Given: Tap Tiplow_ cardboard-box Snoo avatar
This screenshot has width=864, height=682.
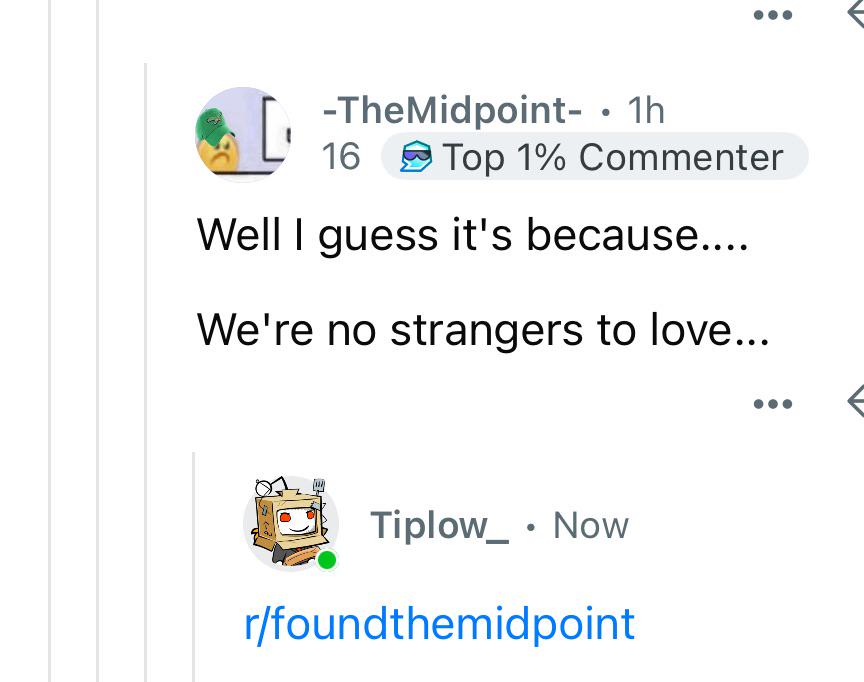Looking at the screenshot, I should [291, 523].
